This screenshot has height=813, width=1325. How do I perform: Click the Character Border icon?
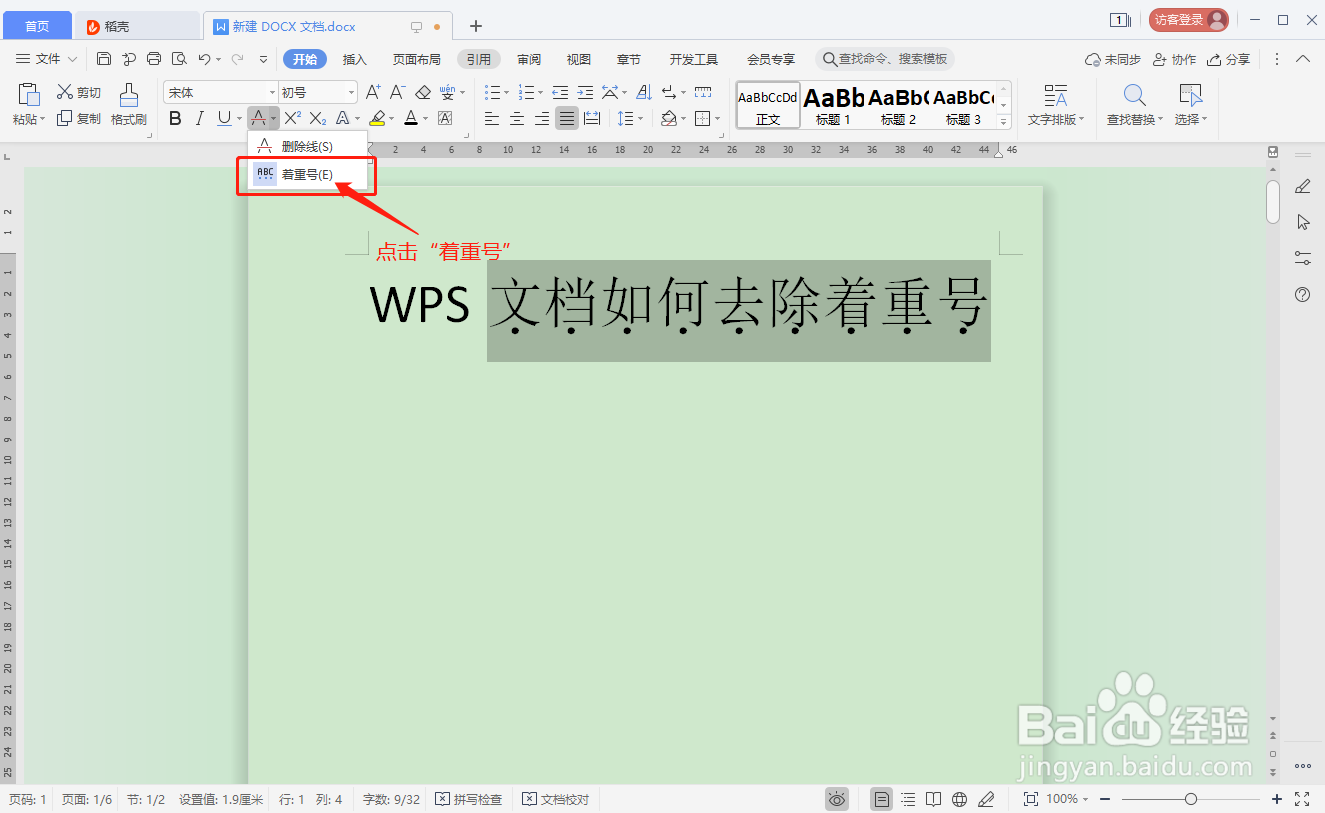pos(446,119)
